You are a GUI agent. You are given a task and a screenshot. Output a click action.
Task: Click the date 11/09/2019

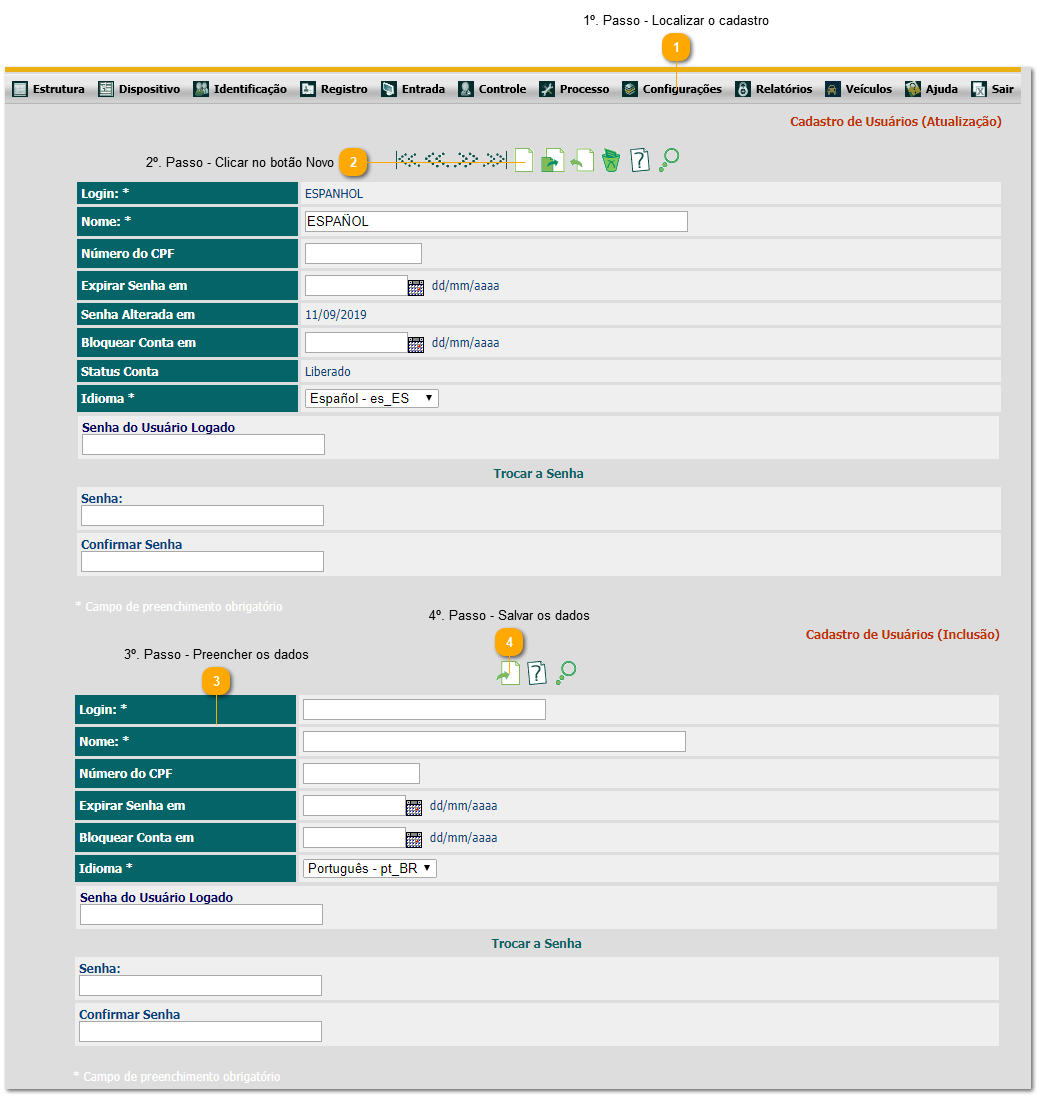coord(335,314)
